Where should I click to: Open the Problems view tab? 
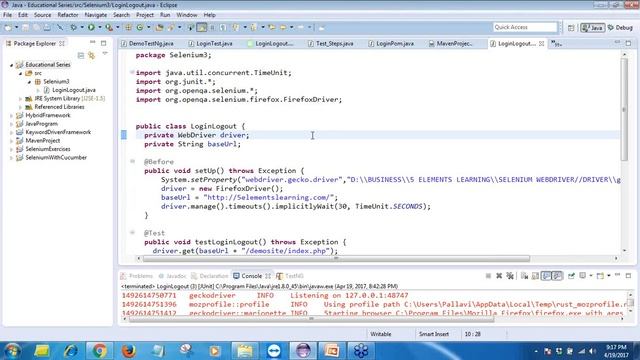pos(137,276)
